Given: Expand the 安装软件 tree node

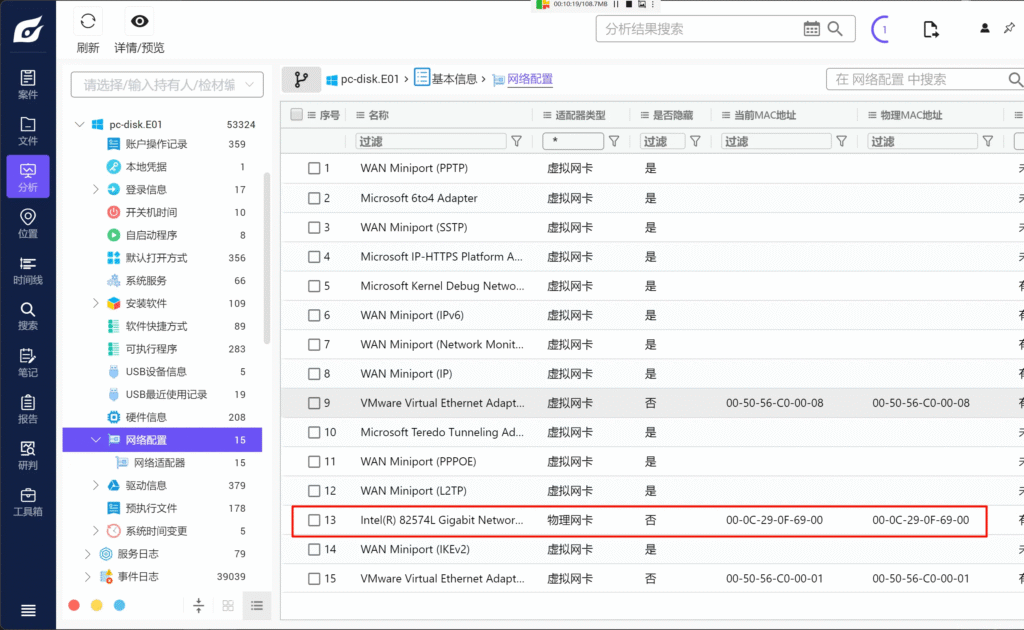Looking at the screenshot, I should (95, 303).
